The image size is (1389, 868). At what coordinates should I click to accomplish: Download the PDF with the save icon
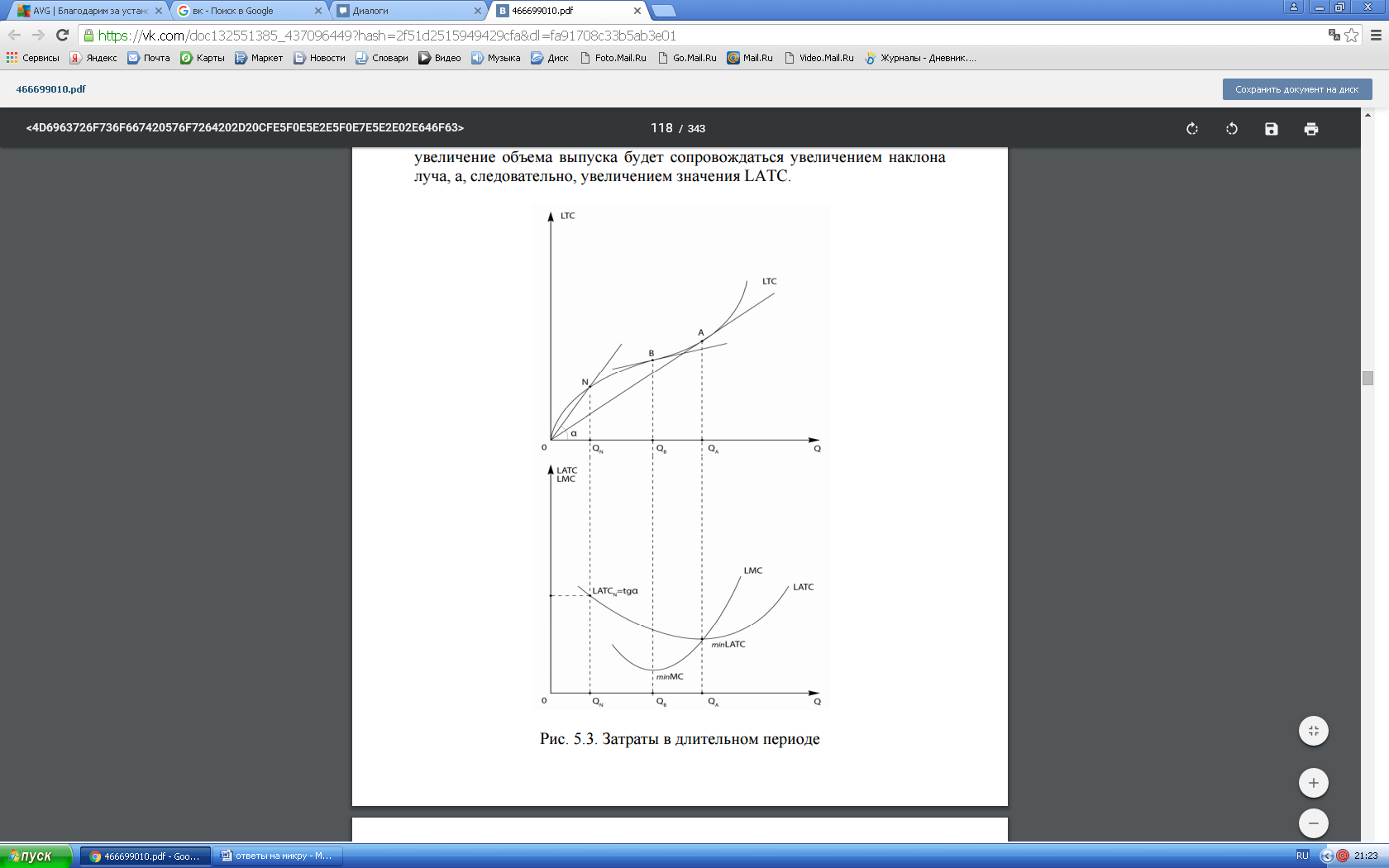(x=1272, y=128)
